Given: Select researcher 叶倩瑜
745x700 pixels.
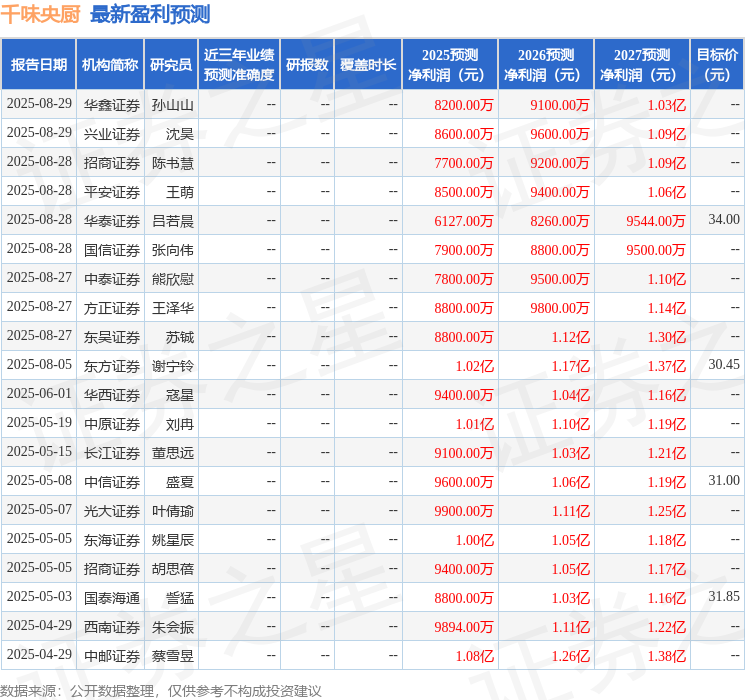Looking at the screenshot, I should (172, 511).
